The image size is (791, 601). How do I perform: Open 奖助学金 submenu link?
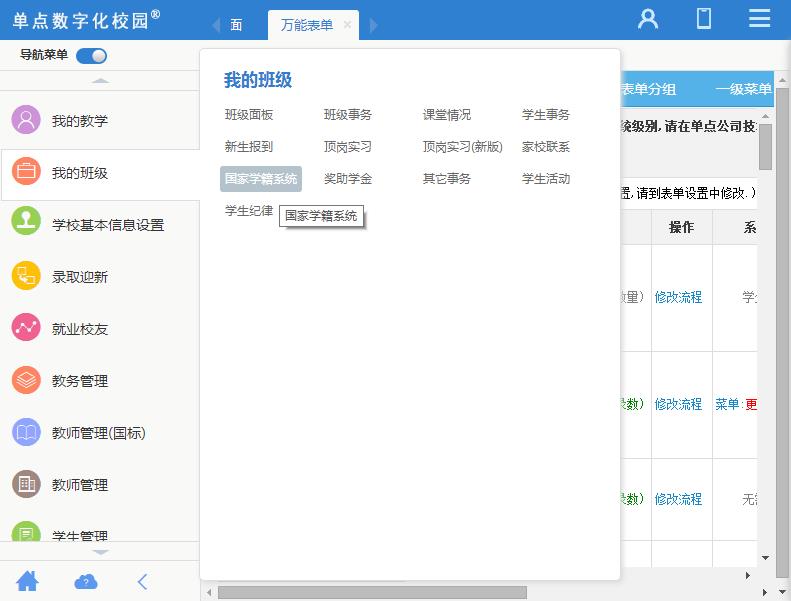(348, 179)
